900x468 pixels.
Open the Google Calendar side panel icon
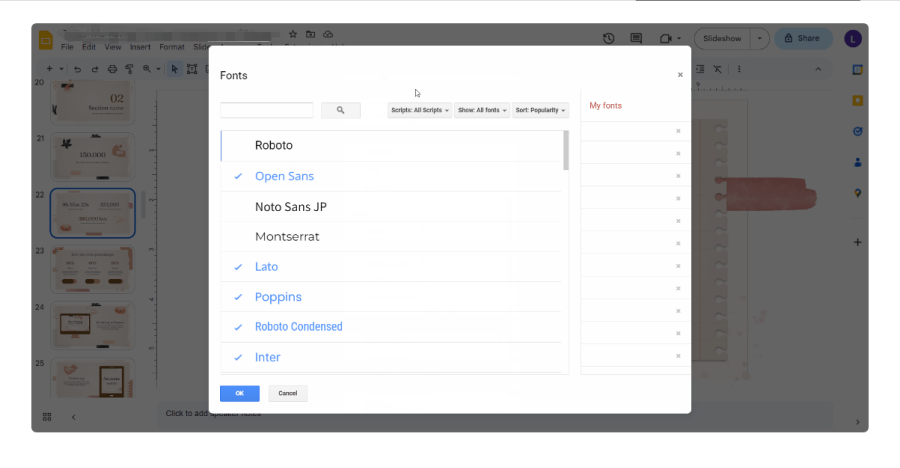click(857, 70)
